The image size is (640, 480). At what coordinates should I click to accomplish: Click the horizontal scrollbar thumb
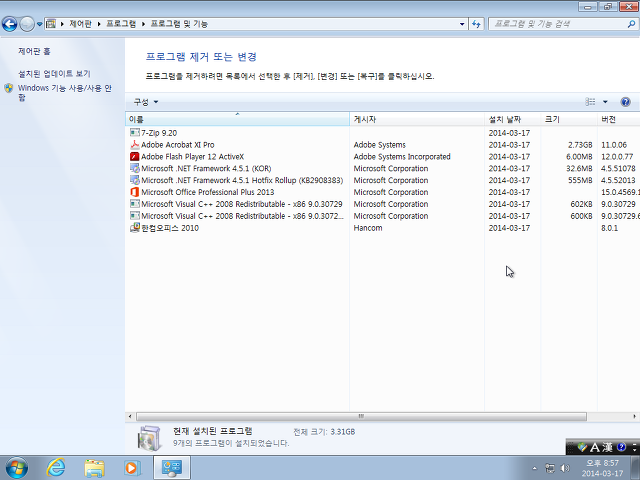pyautogui.click(x=361, y=416)
